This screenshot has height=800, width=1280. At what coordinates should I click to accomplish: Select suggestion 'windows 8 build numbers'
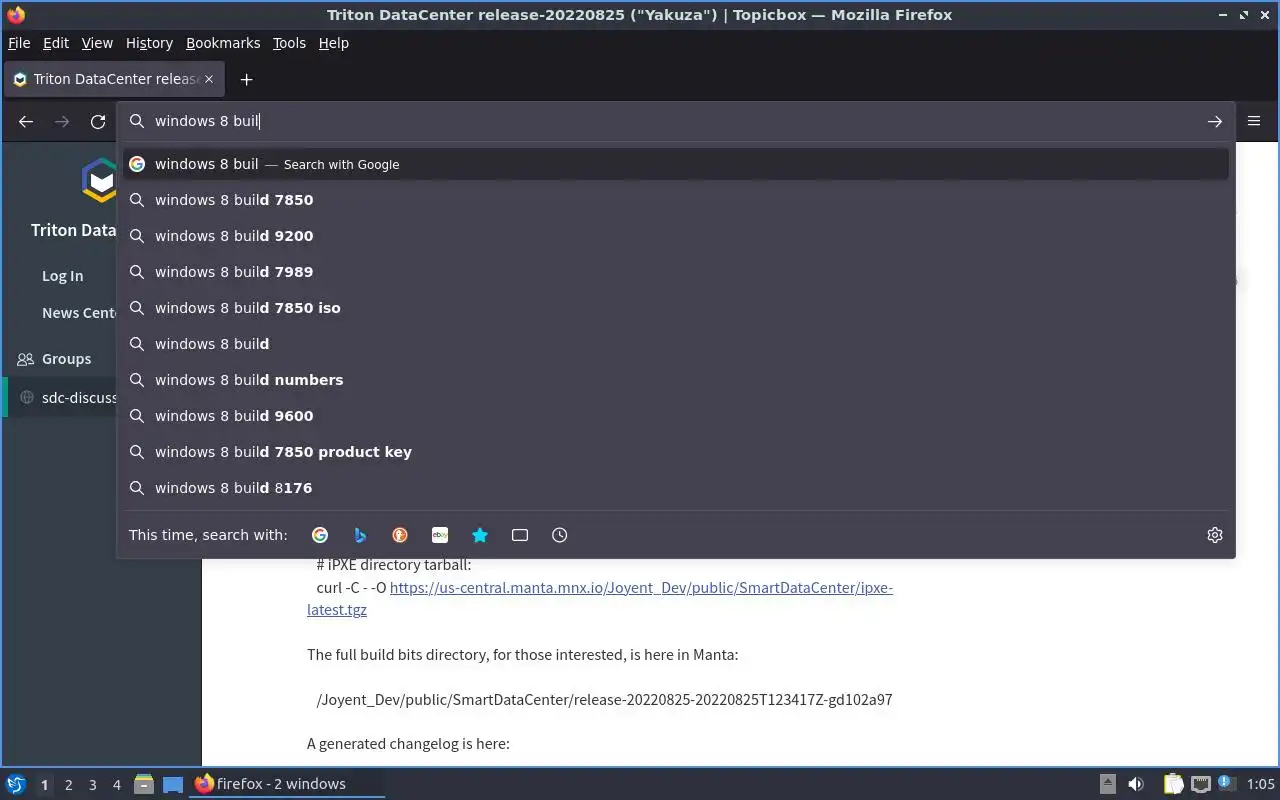click(x=676, y=380)
